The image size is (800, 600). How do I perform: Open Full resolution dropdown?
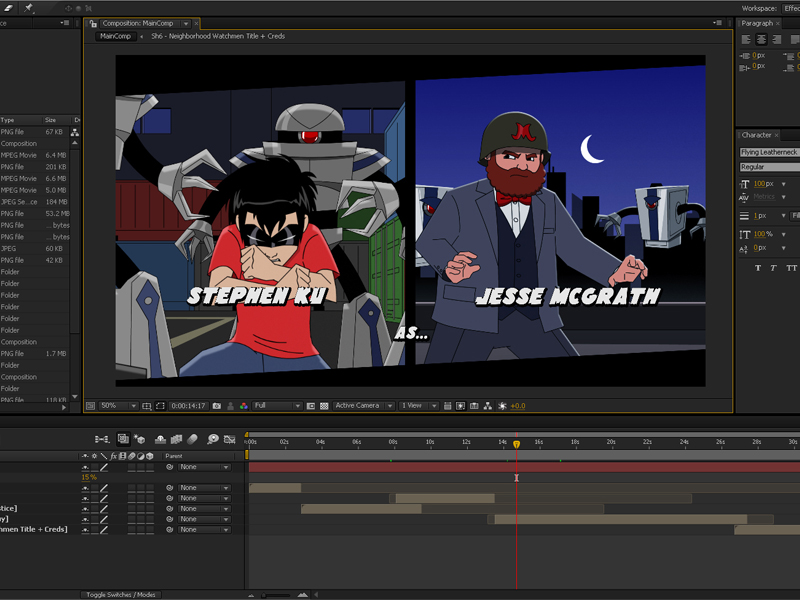coord(277,406)
